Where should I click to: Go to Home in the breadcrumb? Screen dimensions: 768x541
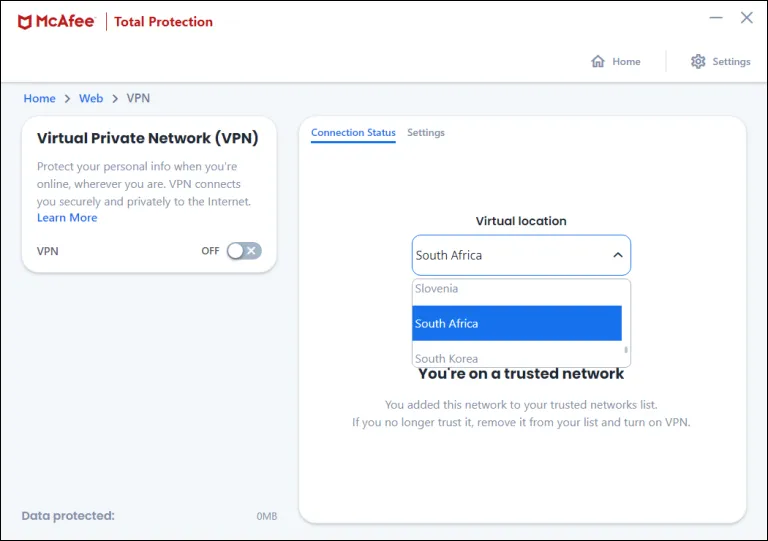[x=40, y=98]
